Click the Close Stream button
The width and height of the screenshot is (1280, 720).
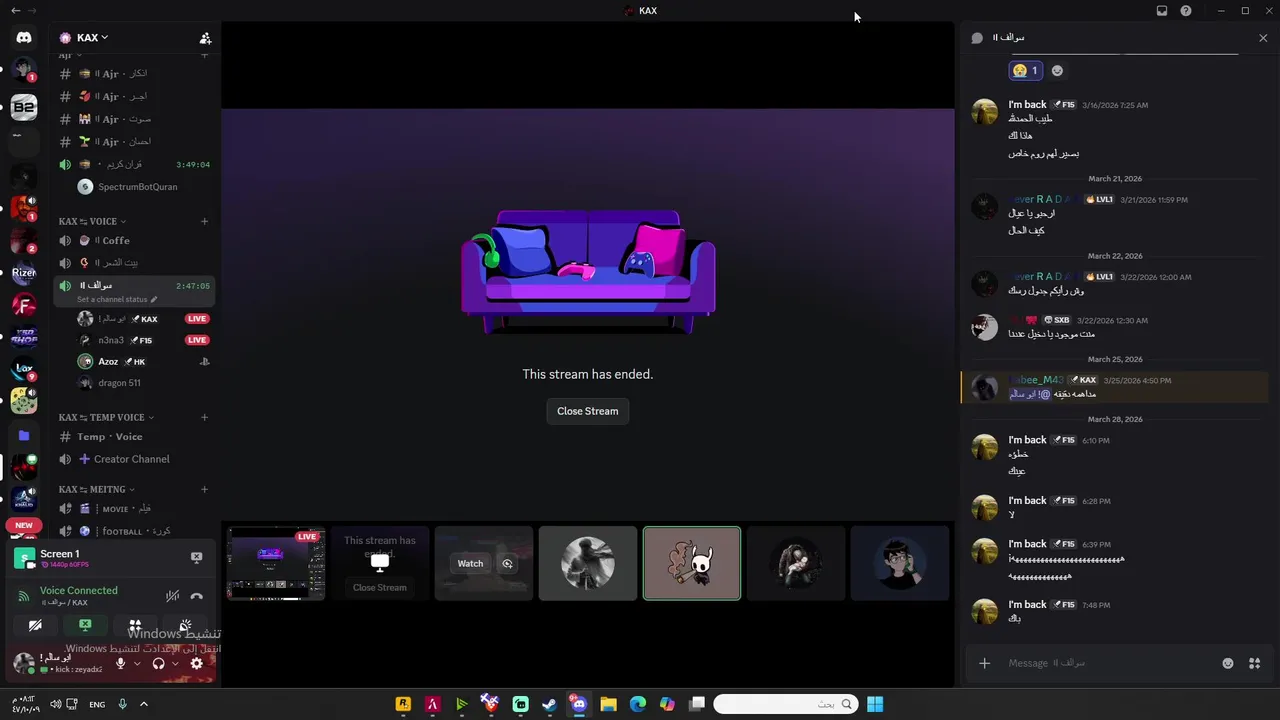pyautogui.click(x=587, y=411)
